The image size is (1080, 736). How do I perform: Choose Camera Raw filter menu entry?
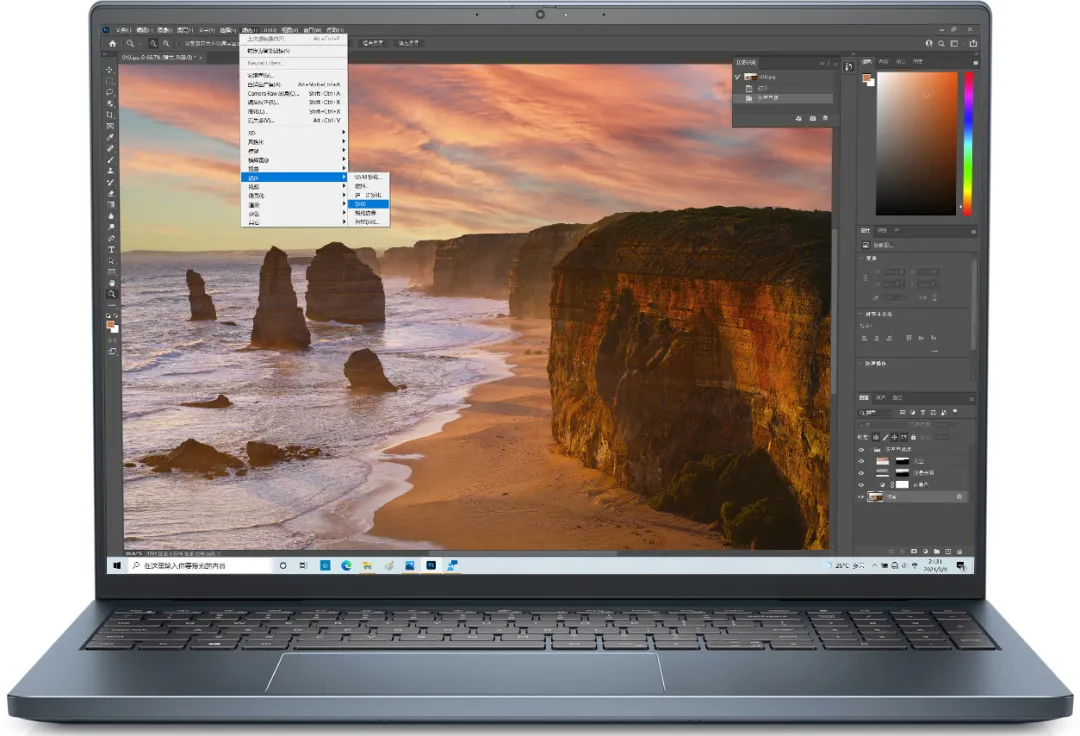(x=293, y=94)
